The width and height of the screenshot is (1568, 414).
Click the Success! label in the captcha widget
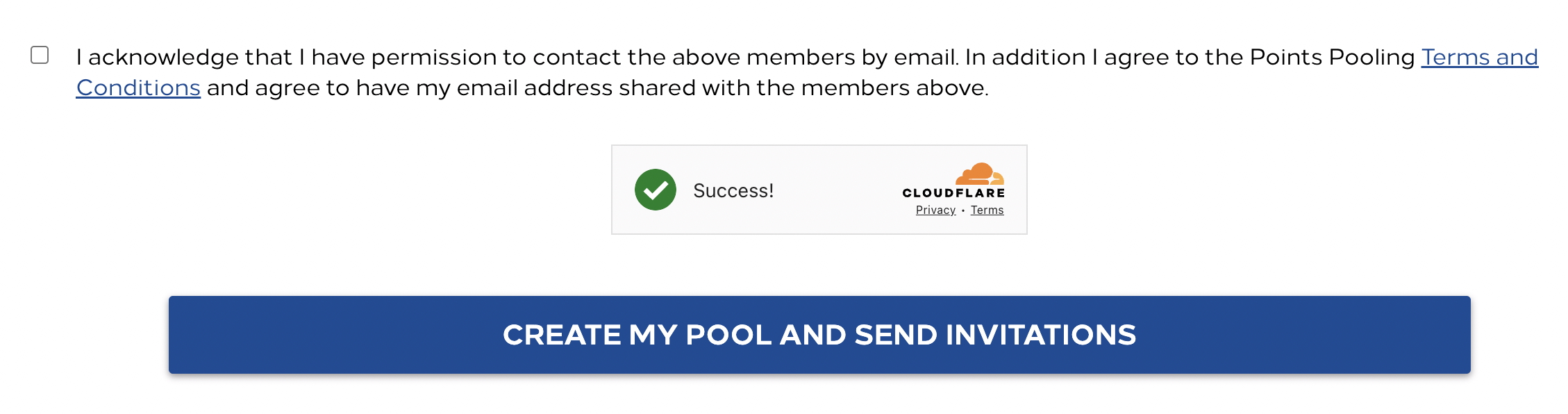tap(733, 190)
